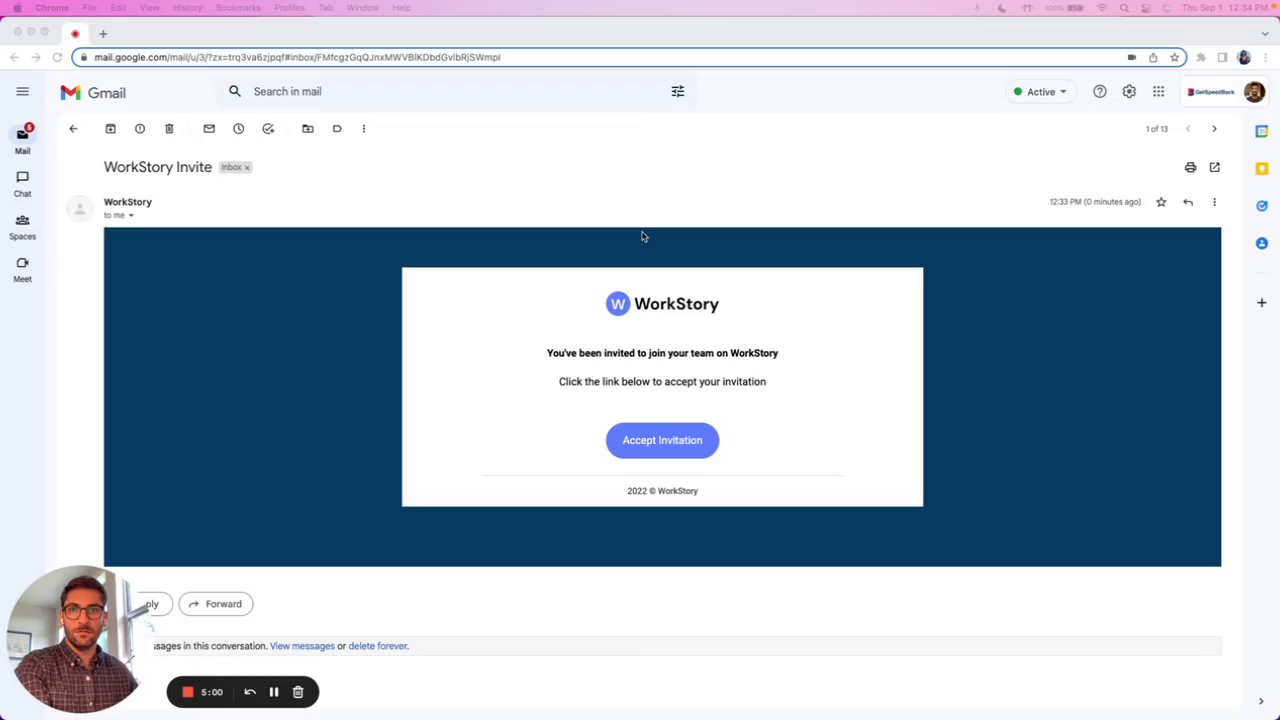Open the Chrome menu in menu bar
The height and width of the screenshot is (720, 1280).
pos(52,8)
